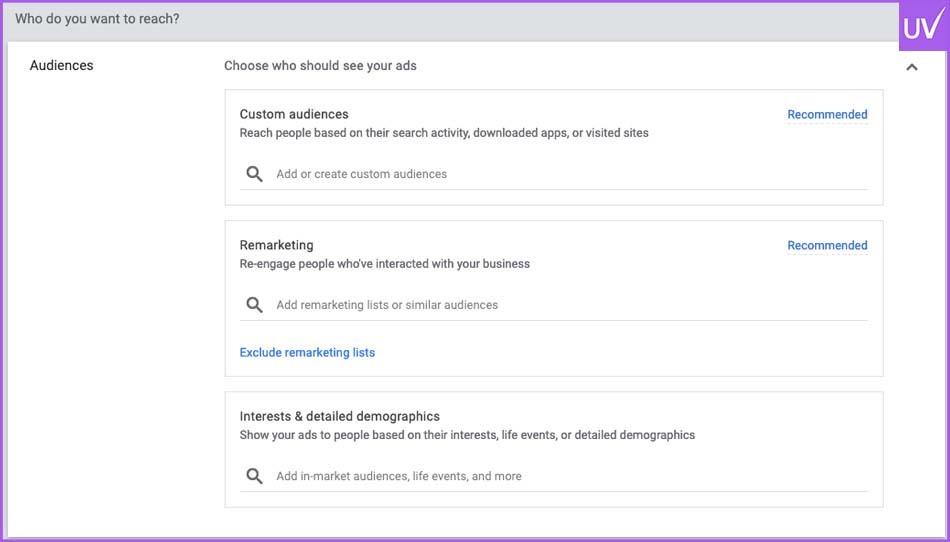Collapse the Audiences section chevron
Screen dimensions: 950x542
point(911,67)
